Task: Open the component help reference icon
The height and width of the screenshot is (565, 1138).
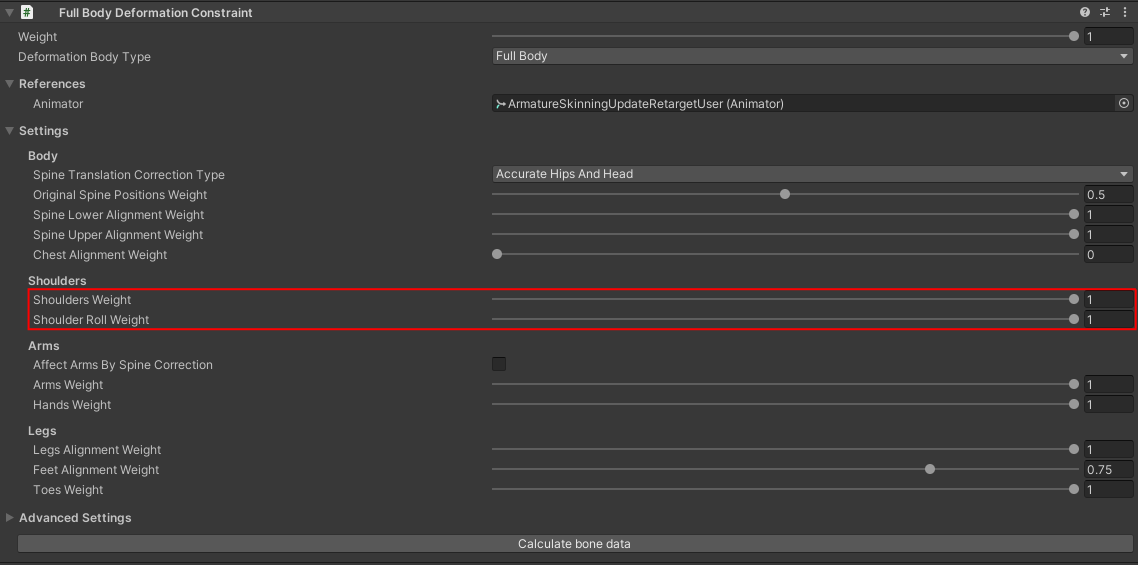Action: 1085,12
